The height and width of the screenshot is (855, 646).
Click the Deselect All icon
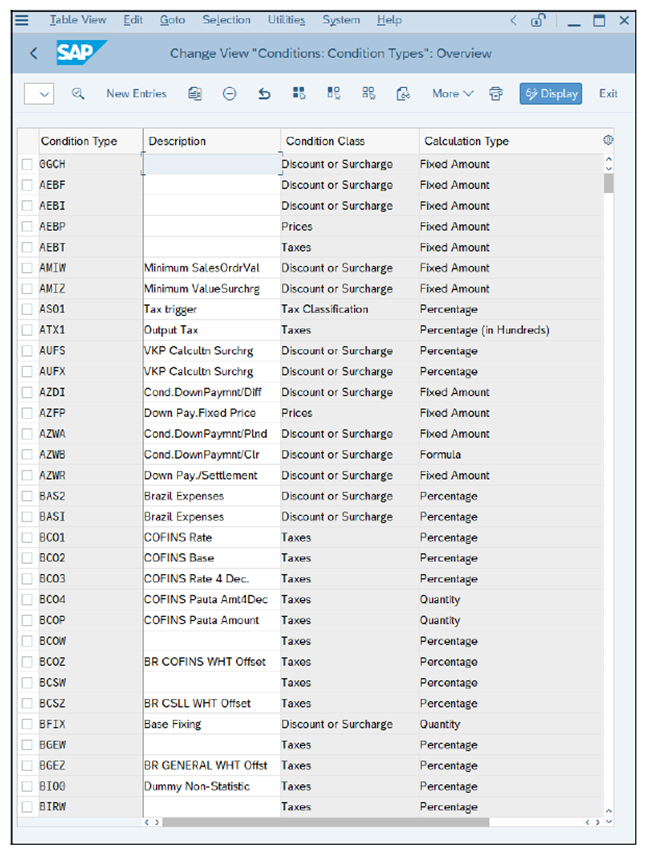pos(369,93)
